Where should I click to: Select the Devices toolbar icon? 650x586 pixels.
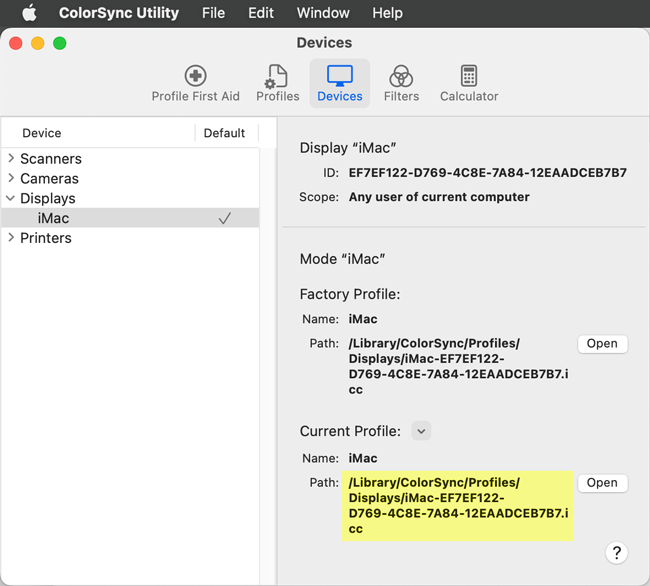339,83
